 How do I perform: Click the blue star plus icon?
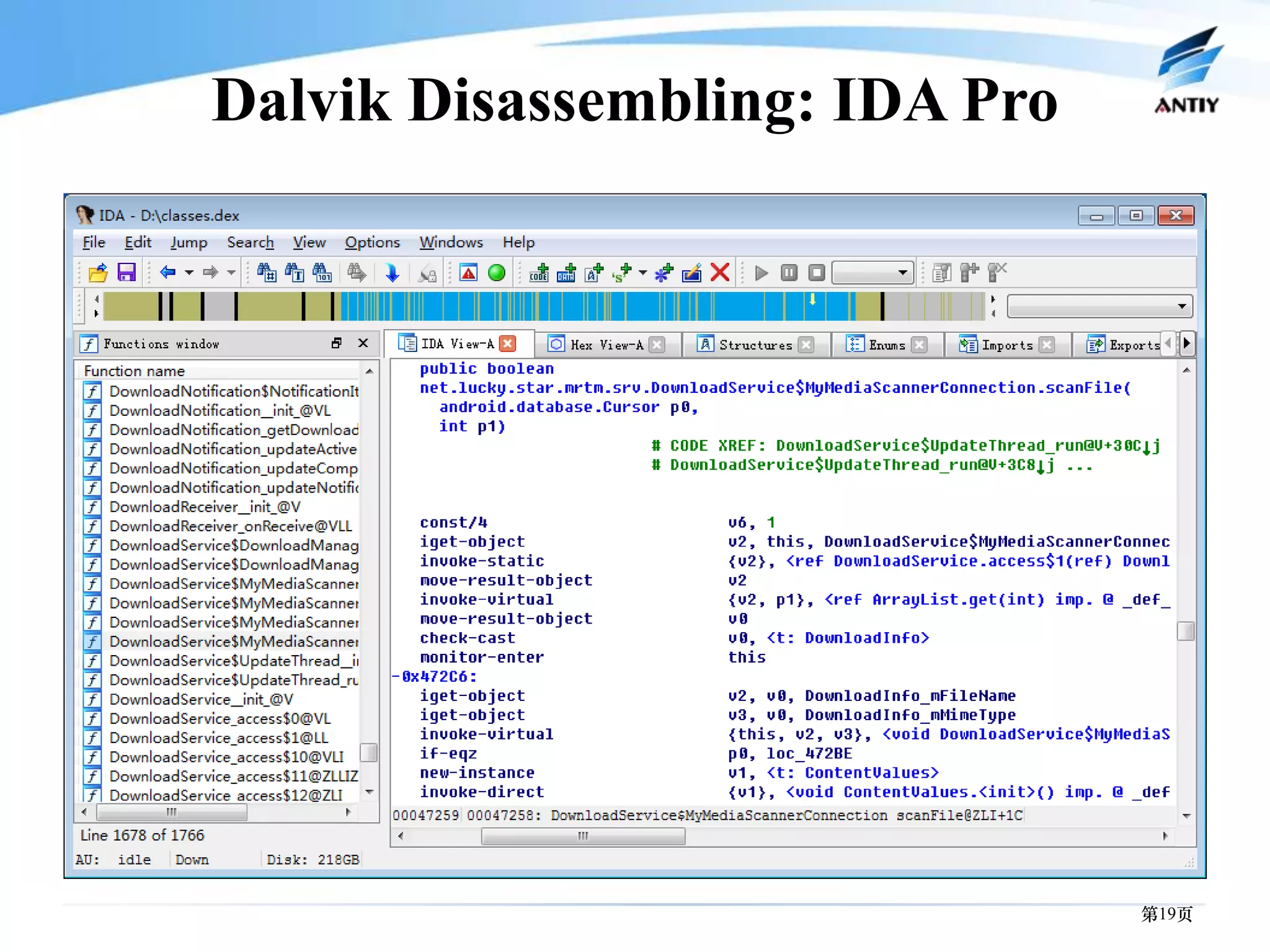coord(664,273)
